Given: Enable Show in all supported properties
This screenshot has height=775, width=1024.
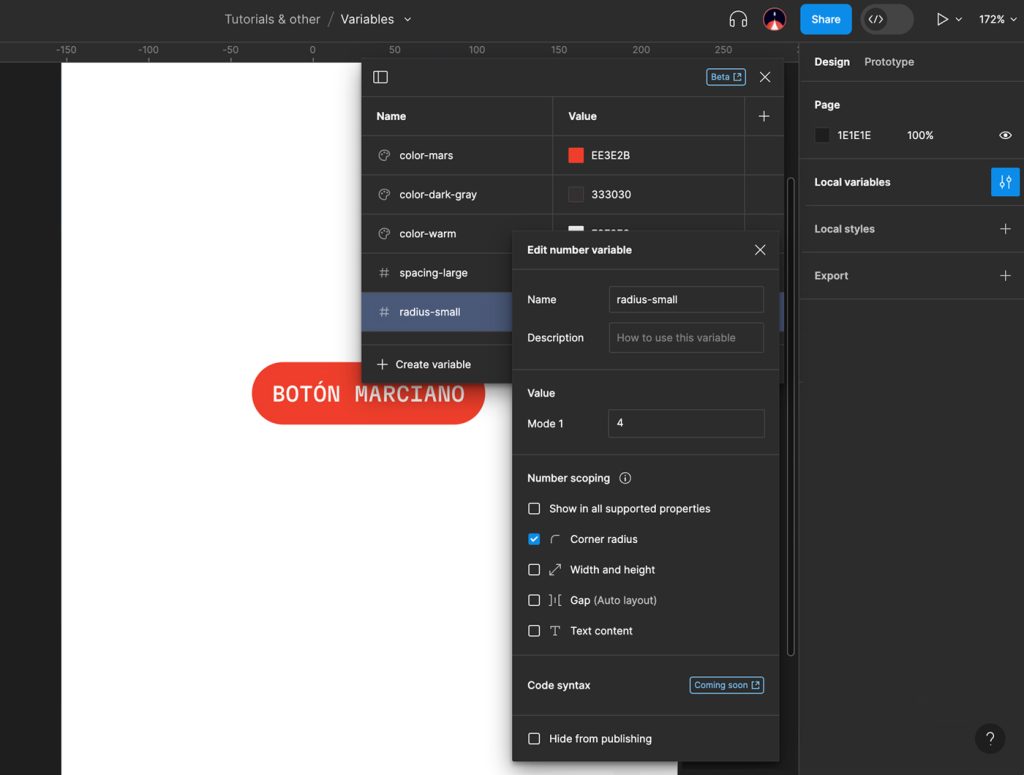Looking at the screenshot, I should pyautogui.click(x=534, y=508).
